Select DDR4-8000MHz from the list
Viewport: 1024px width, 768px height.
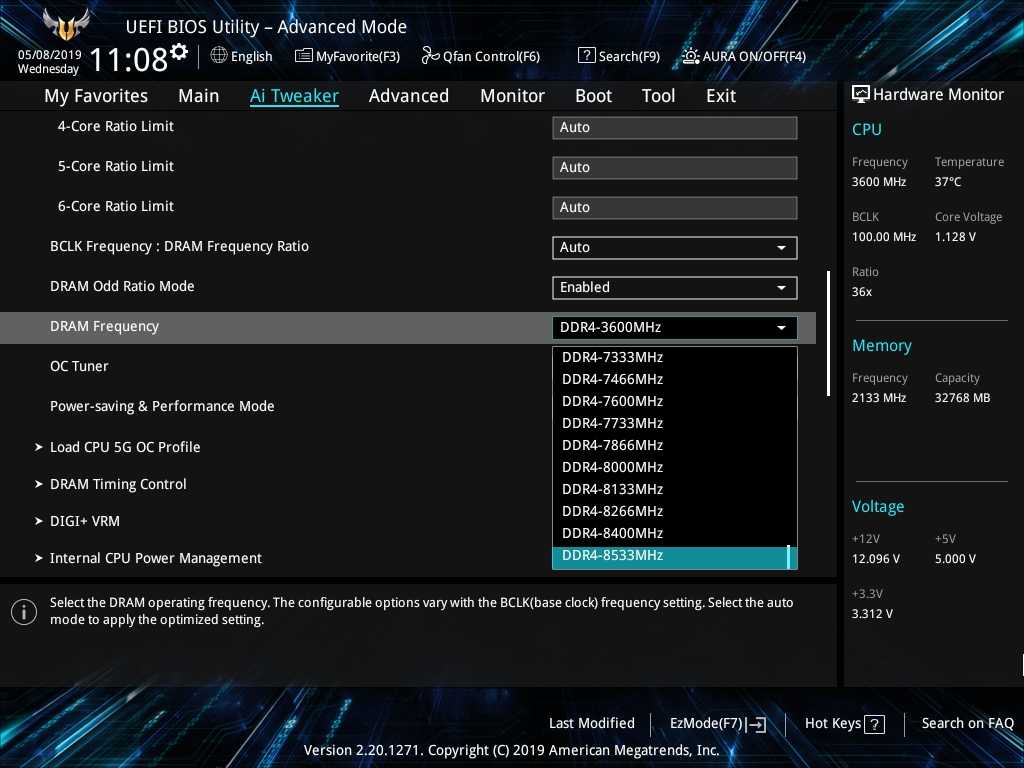612,467
